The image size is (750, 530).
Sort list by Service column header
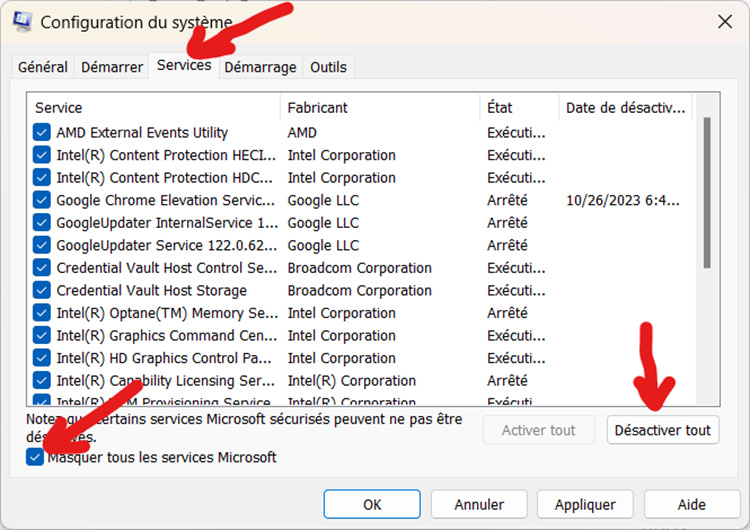pos(155,107)
